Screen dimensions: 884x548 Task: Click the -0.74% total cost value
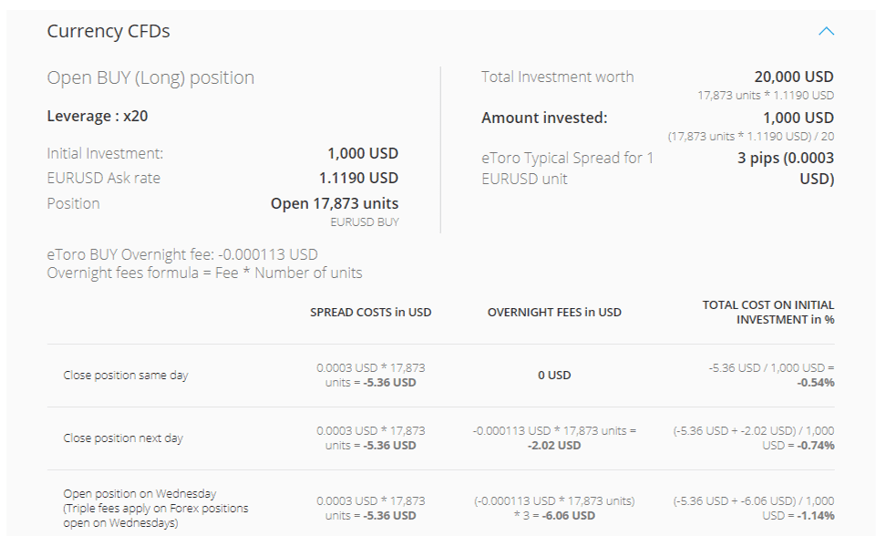[815, 445]
